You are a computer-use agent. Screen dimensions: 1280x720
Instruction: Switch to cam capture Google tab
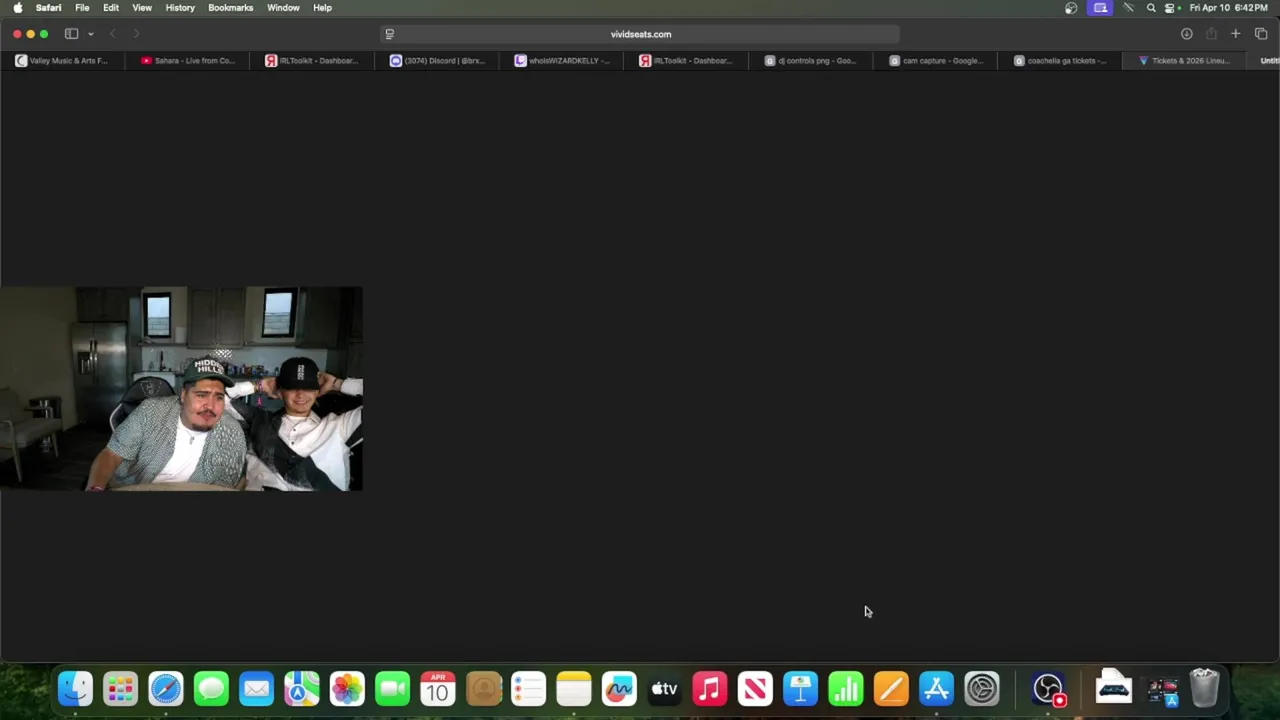(x=937, y=61)
